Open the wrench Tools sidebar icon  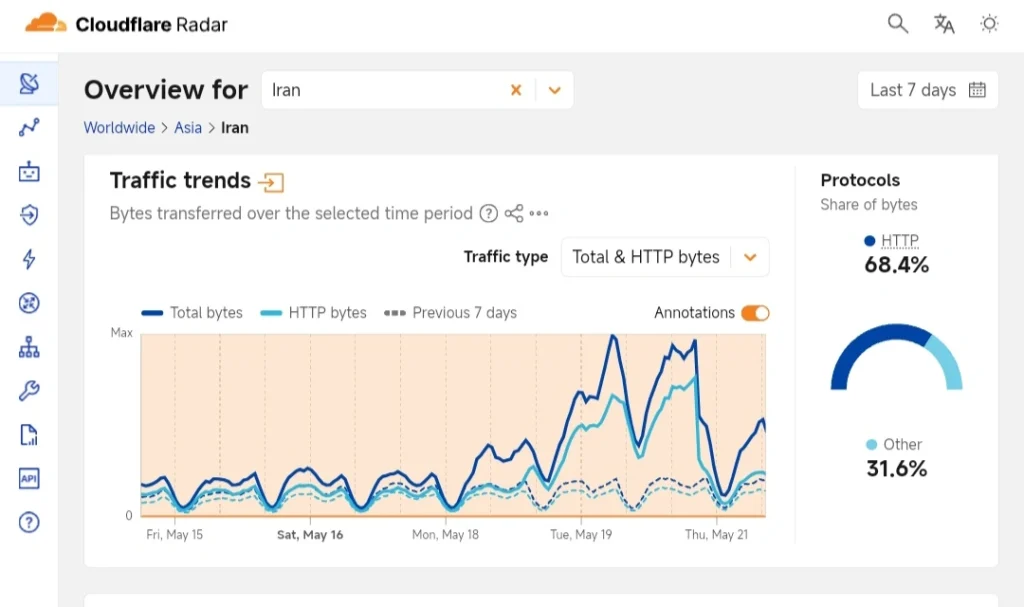tap(29, 391)
